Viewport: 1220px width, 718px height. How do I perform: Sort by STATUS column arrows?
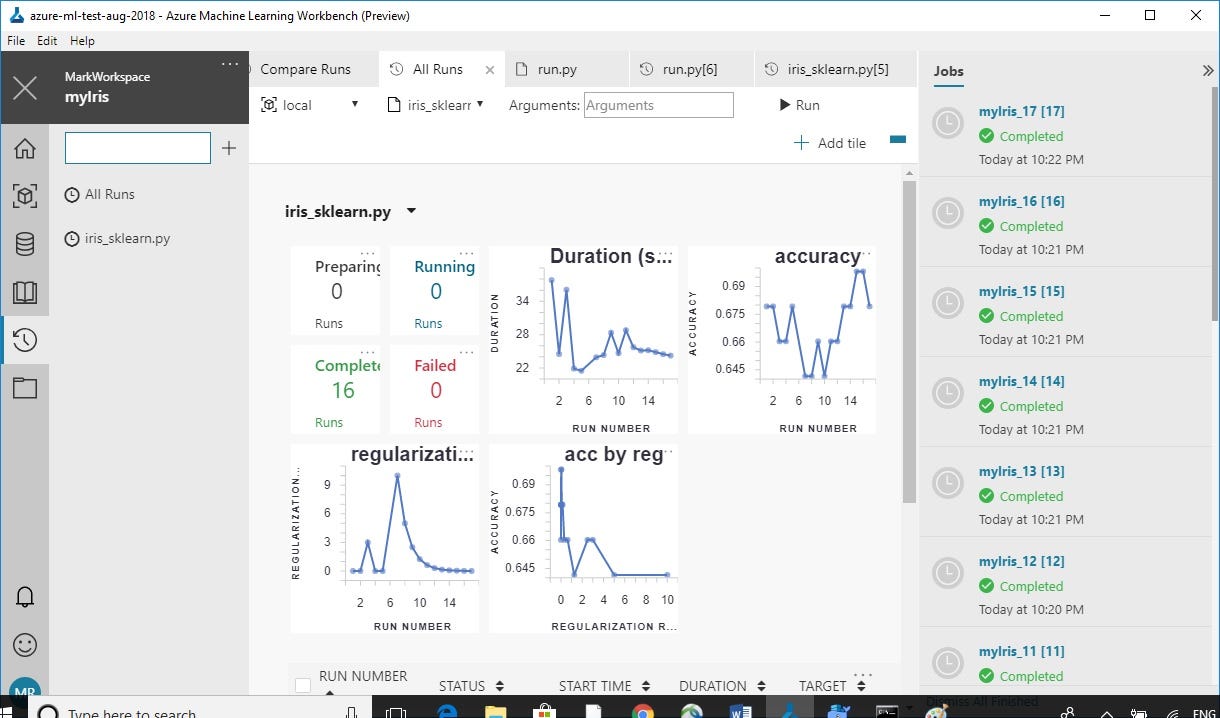click(500, 686)
